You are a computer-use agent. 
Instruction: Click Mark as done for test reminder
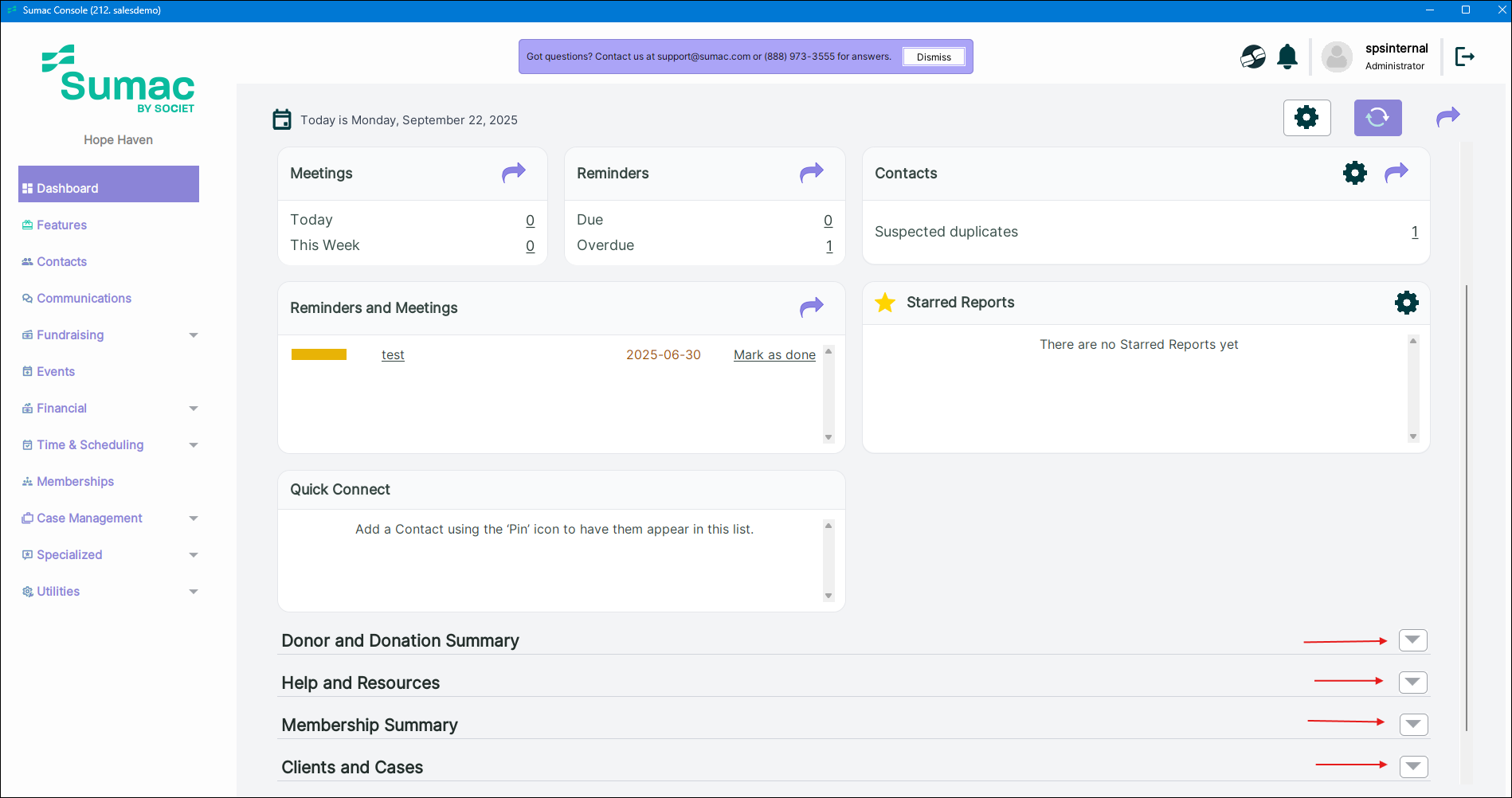click(774, 355)
